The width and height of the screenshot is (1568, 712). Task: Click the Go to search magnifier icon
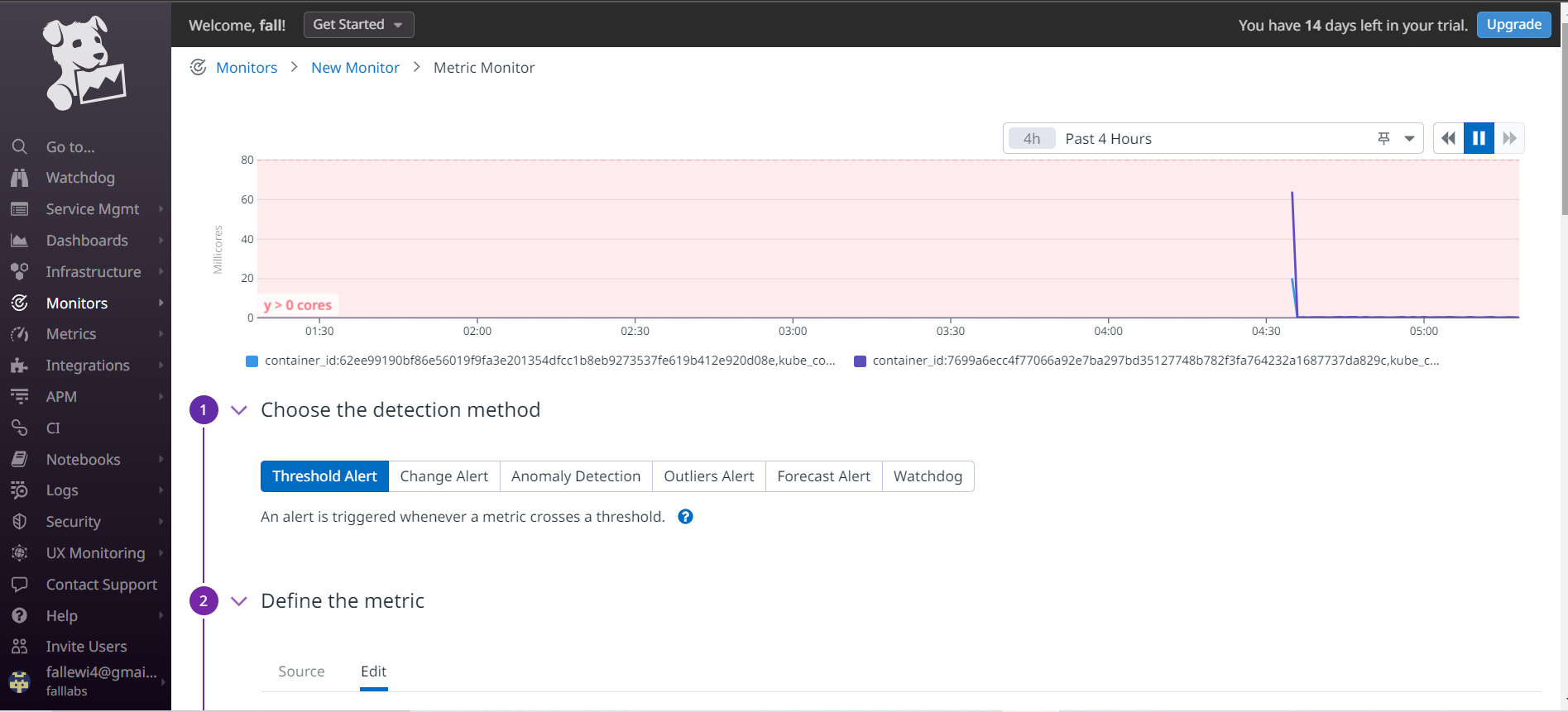20,147
